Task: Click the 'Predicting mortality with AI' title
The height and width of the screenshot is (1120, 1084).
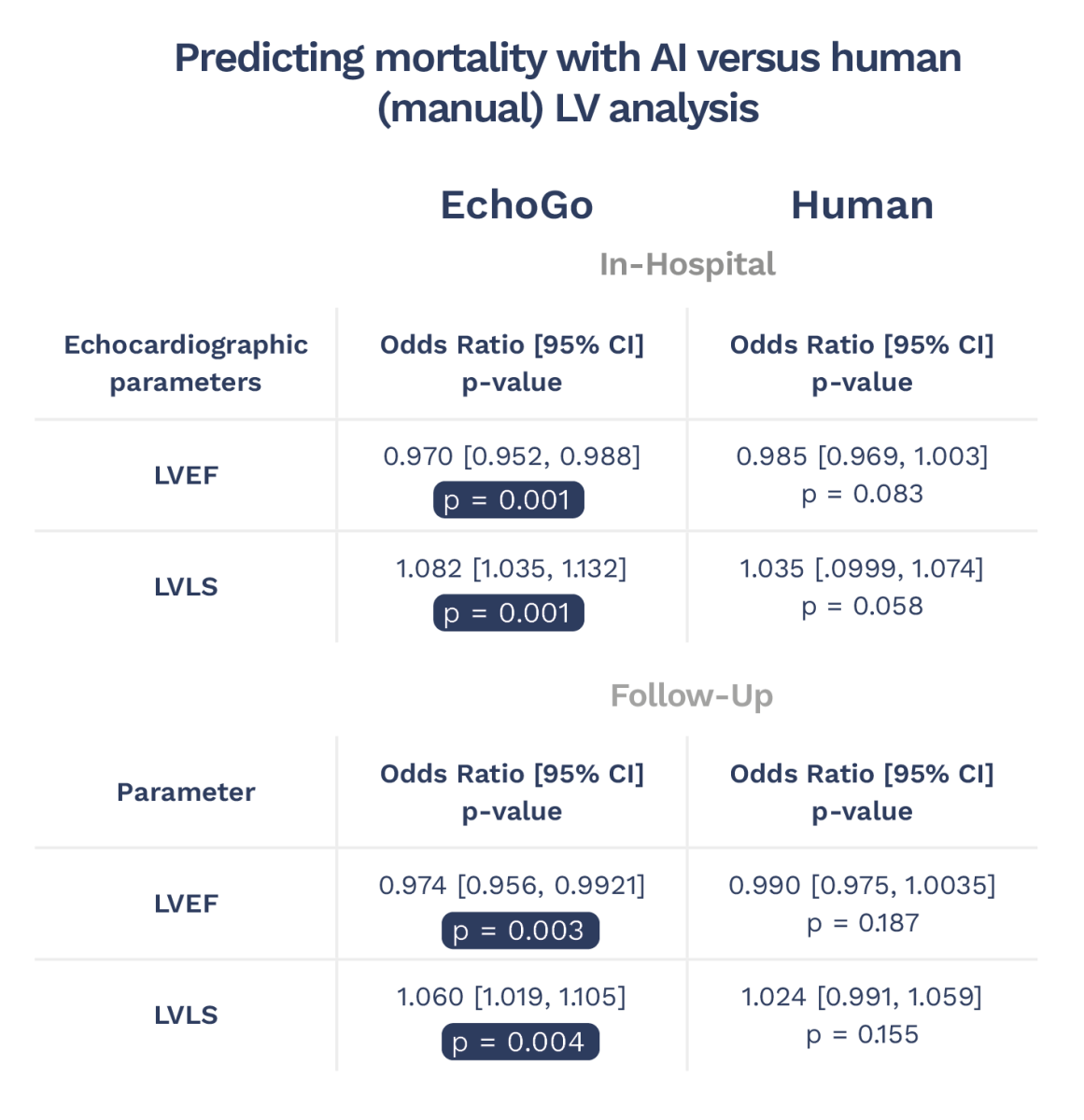Action: coord(568,83)
